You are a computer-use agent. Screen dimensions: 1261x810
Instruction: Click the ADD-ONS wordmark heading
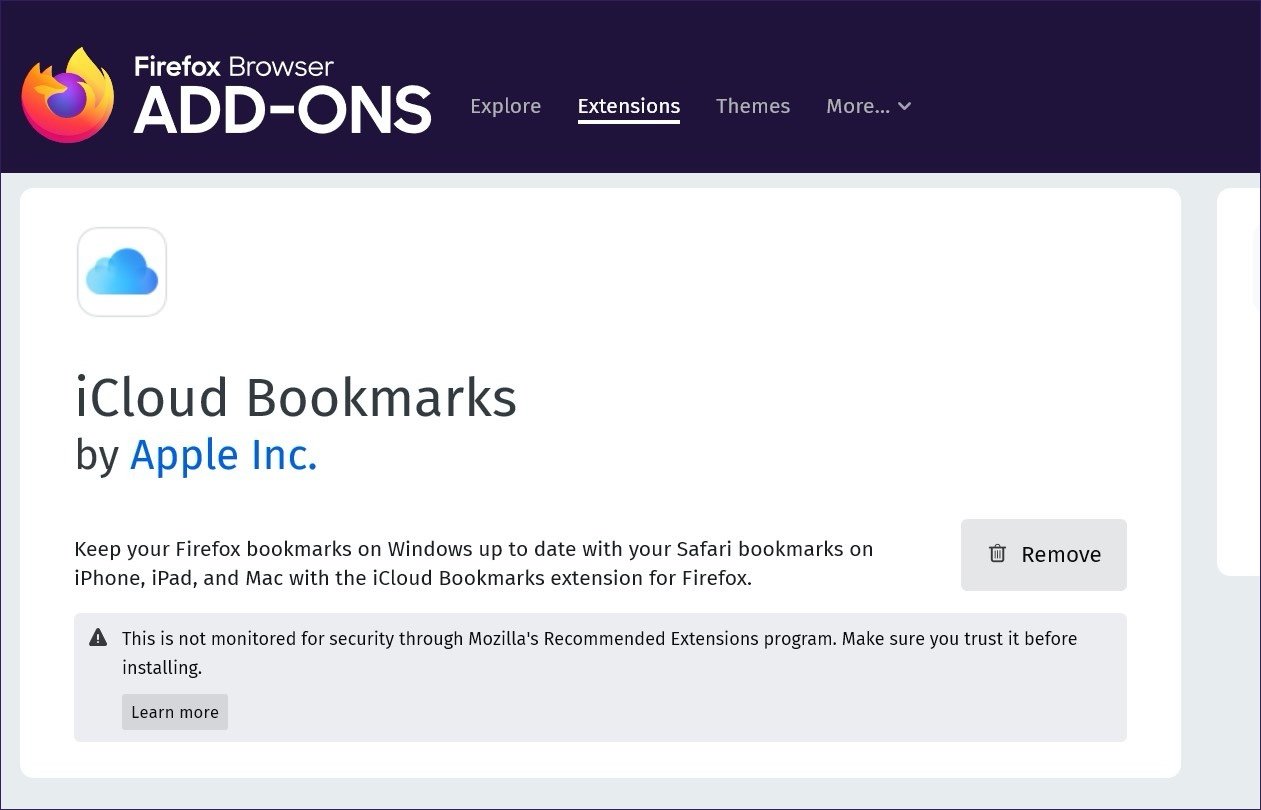pos(282,110)
